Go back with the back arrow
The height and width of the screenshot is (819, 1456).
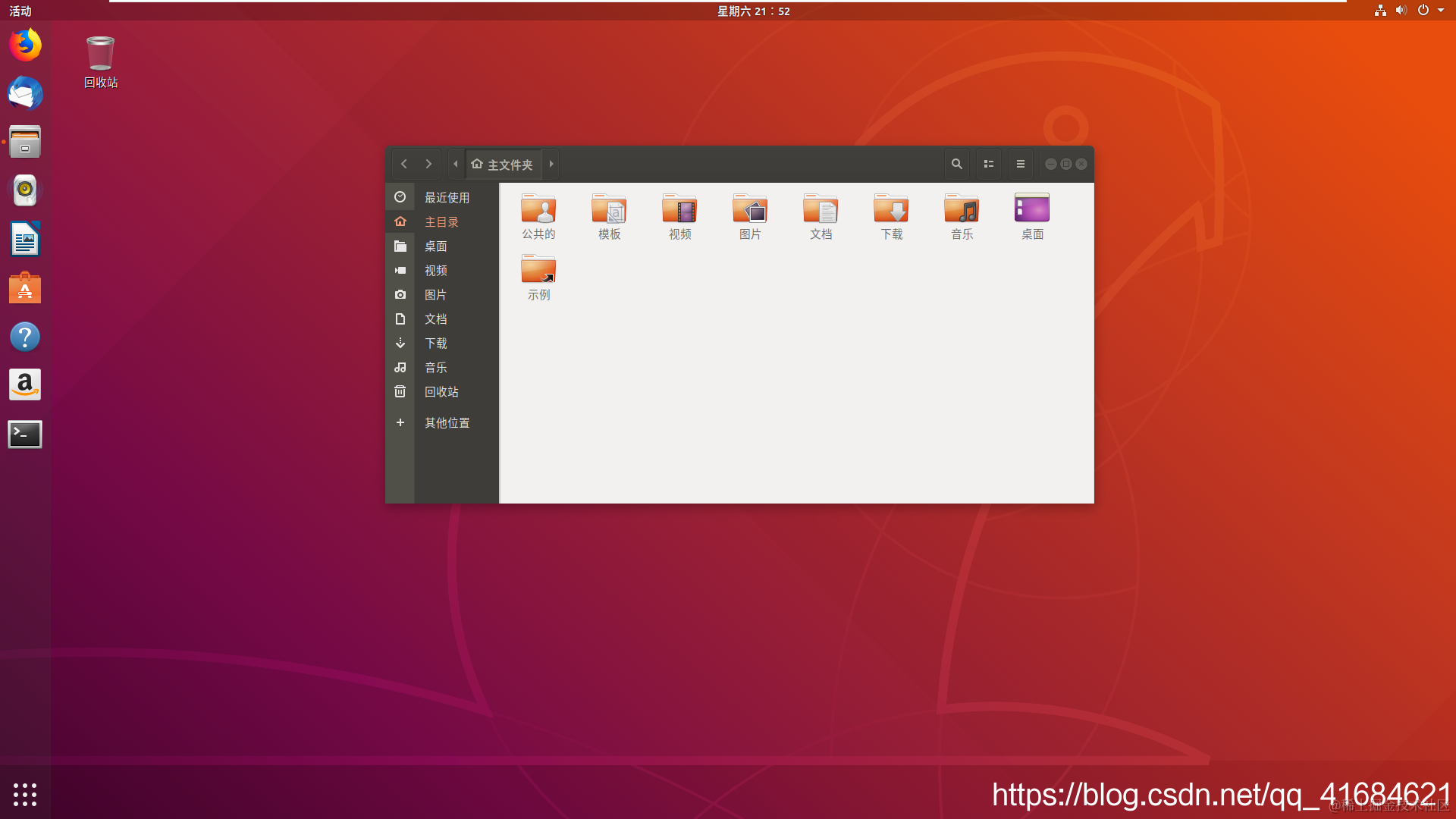coord(404,164)
